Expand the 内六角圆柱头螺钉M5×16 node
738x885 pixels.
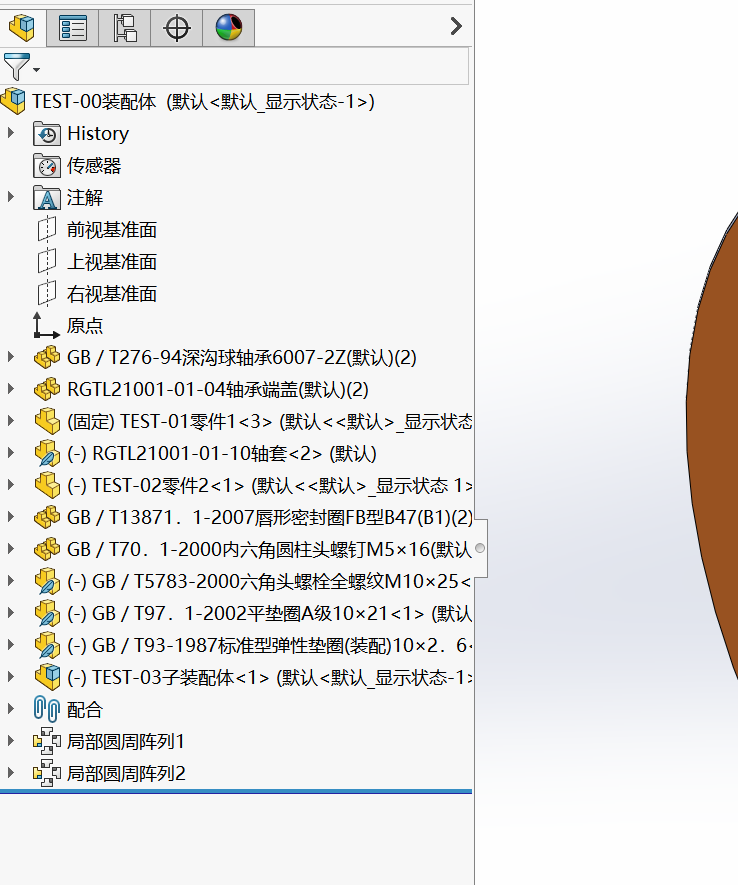click(11, 549)
